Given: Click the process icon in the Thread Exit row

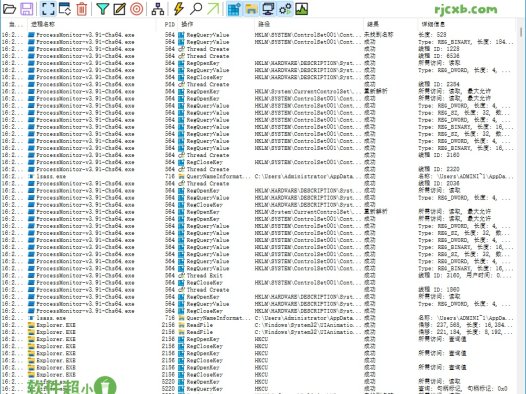Looking at the screenshot, I should (x=31, y=275).
